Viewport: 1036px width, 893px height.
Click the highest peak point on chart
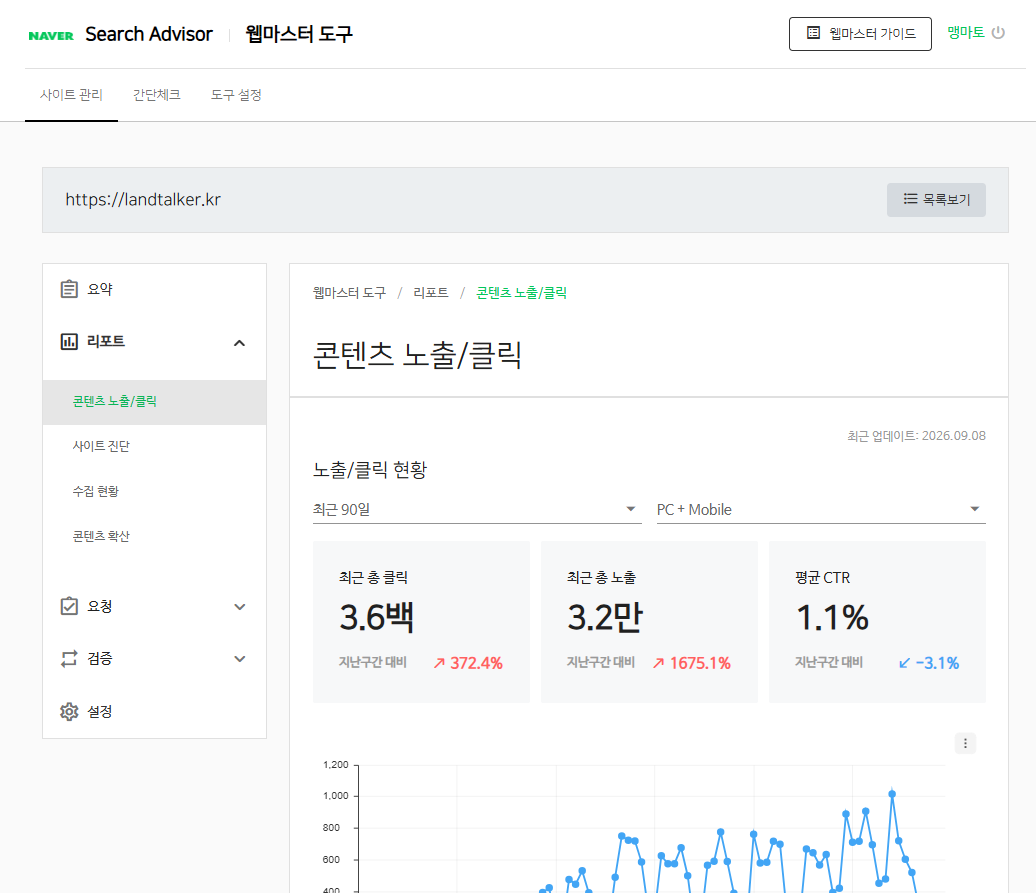point(892,794)
